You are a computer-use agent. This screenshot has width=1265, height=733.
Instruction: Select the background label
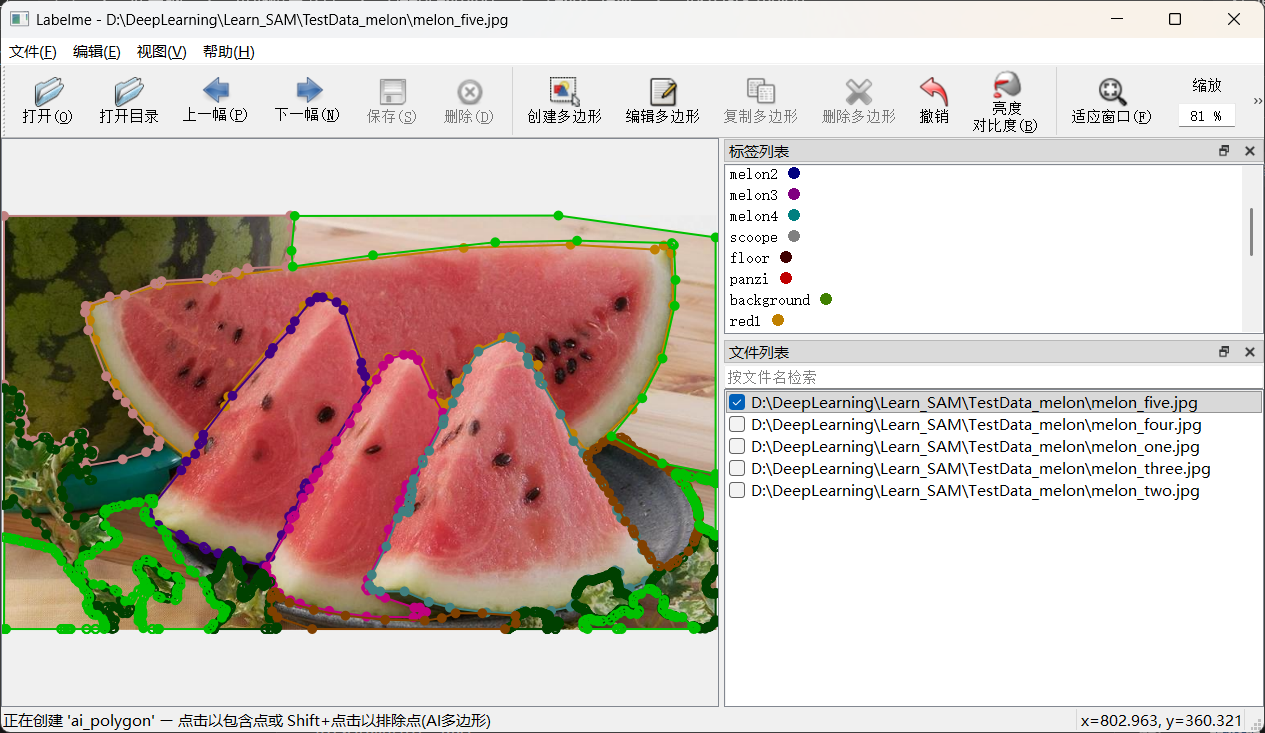770,300
